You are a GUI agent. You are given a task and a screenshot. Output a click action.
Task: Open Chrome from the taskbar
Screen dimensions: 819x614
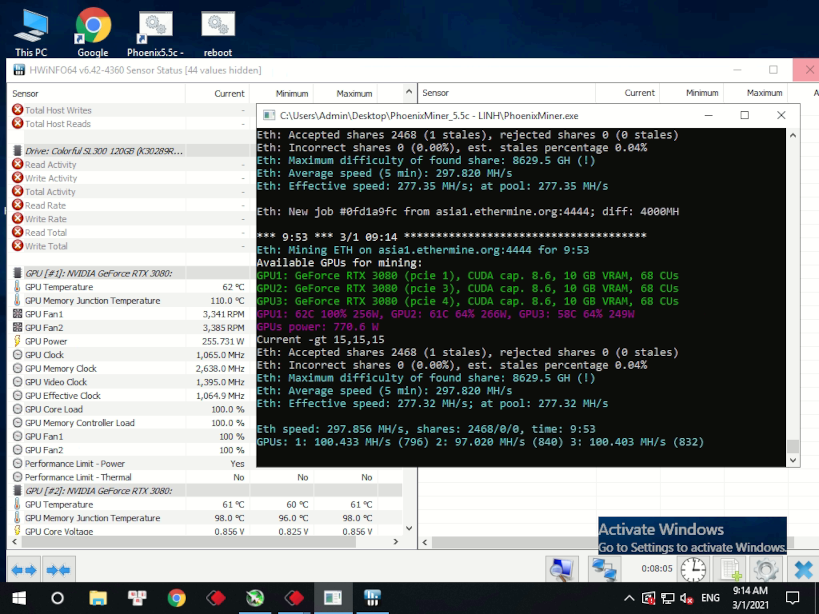coord(177,598)
